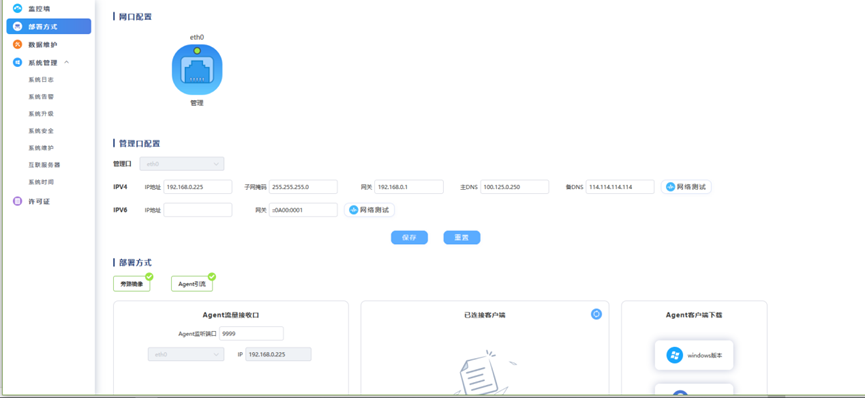Click the 保存 button
Screen dimensions: 865x398
(409, 237)
